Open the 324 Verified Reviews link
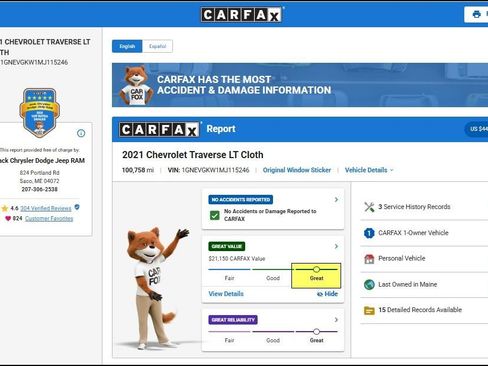This screenshot has width=488, height=366. tap(46, 209)
